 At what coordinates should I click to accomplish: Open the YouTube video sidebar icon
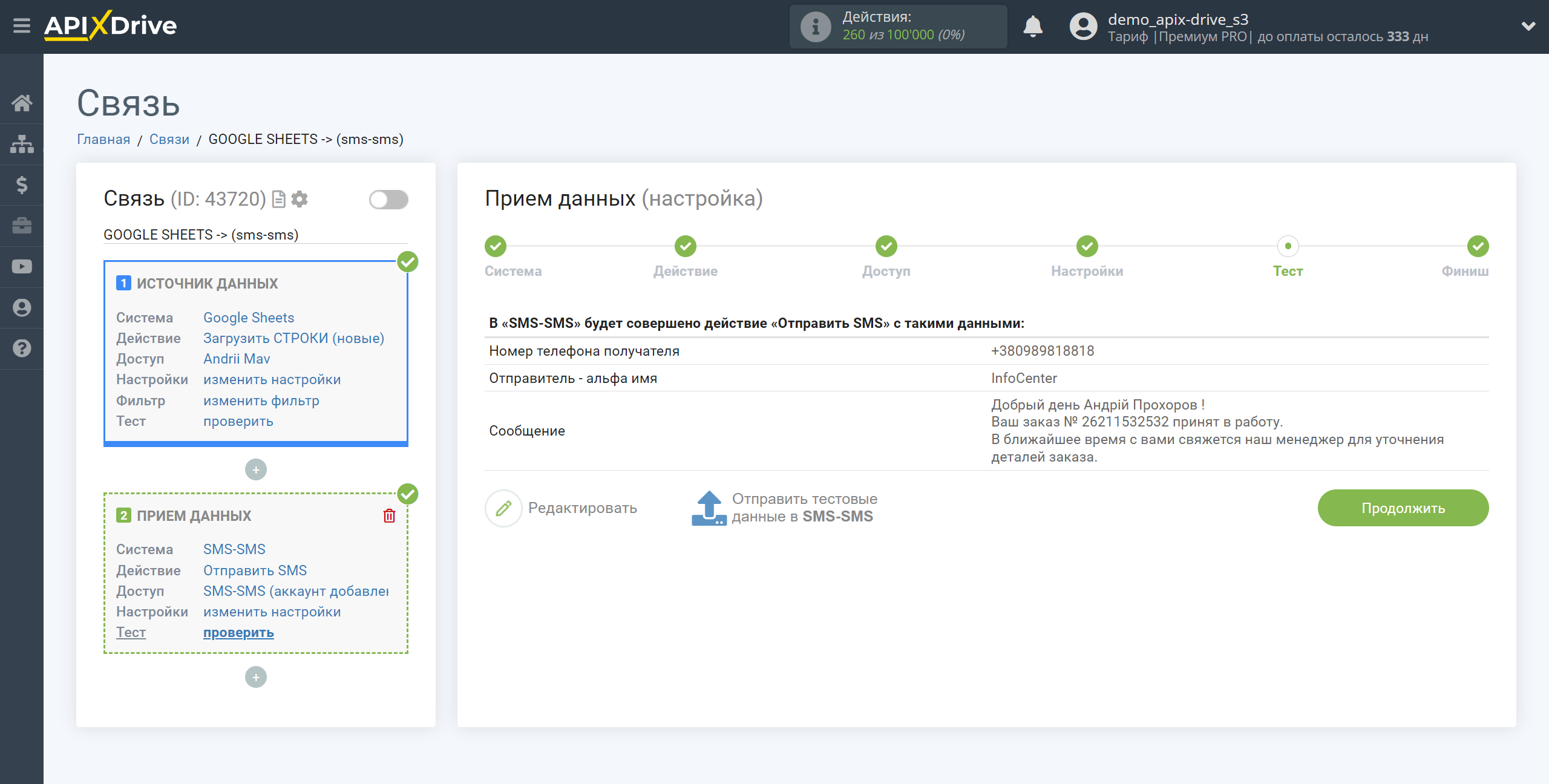click(22, 266)
